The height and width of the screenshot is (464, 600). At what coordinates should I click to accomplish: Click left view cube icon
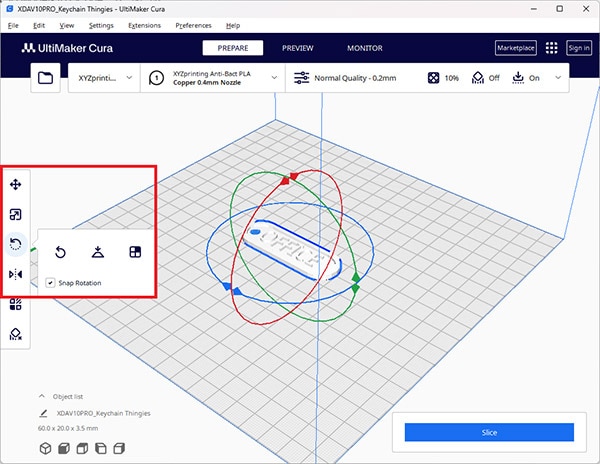click(x=101, y=448)
